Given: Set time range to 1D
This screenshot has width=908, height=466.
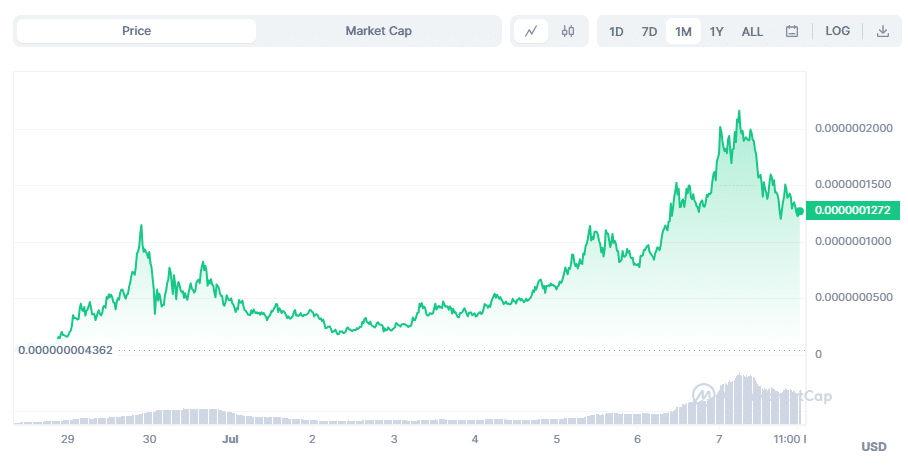Looking at the screenshot, I should tap(616, 31).
